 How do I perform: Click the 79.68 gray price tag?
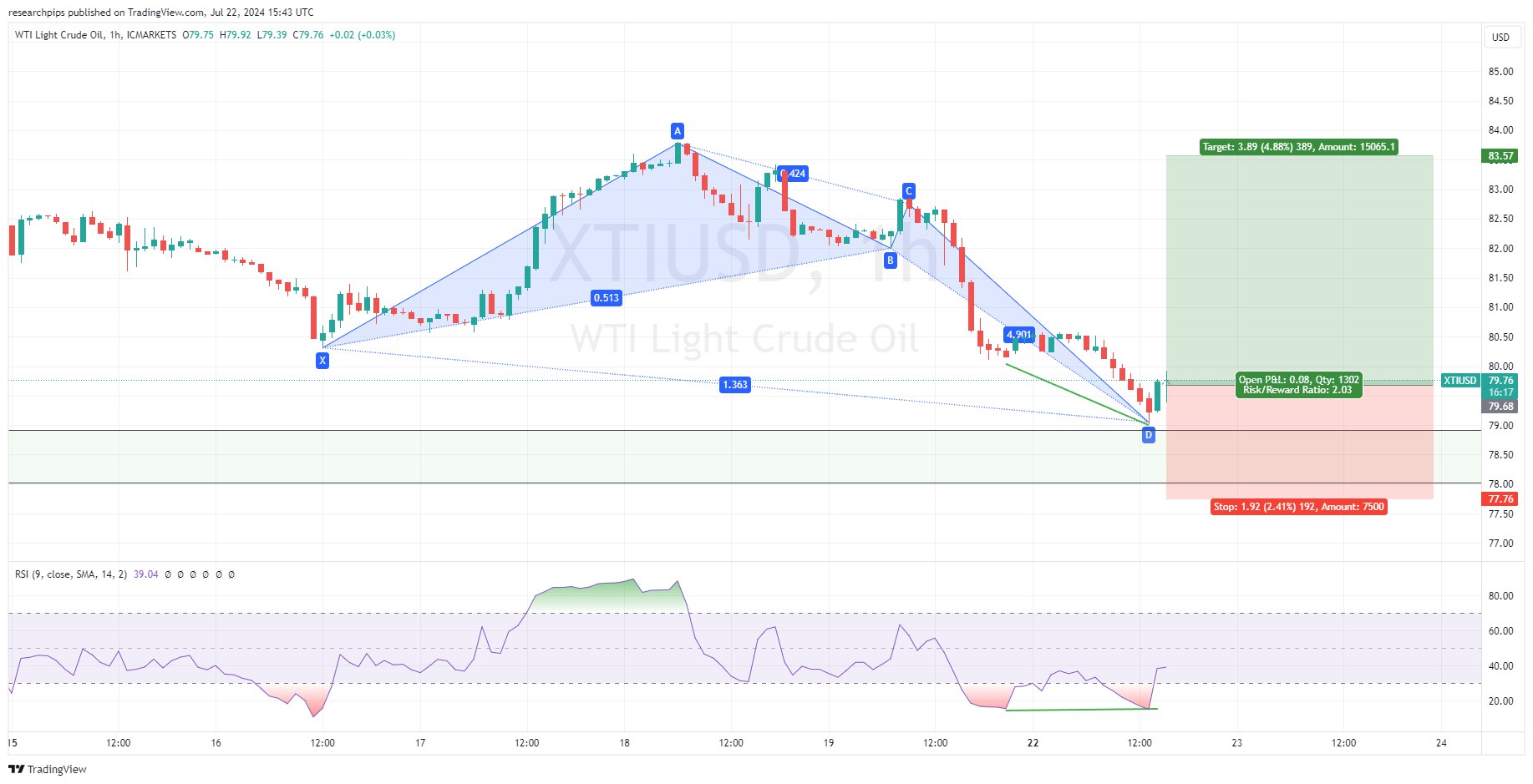click(x=1501, y=407)
